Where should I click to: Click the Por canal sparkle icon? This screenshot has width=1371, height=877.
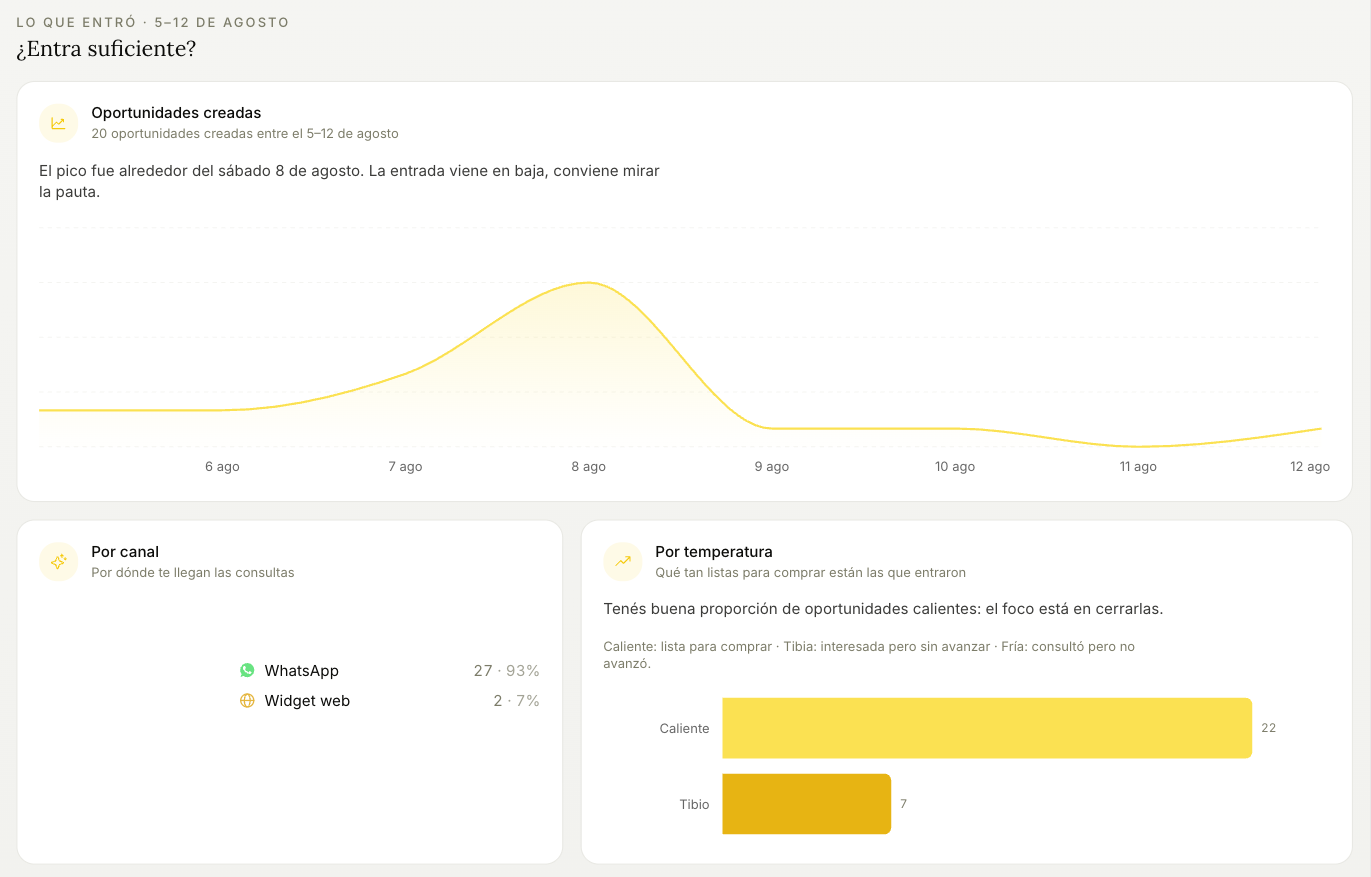[x=58, y=562]
